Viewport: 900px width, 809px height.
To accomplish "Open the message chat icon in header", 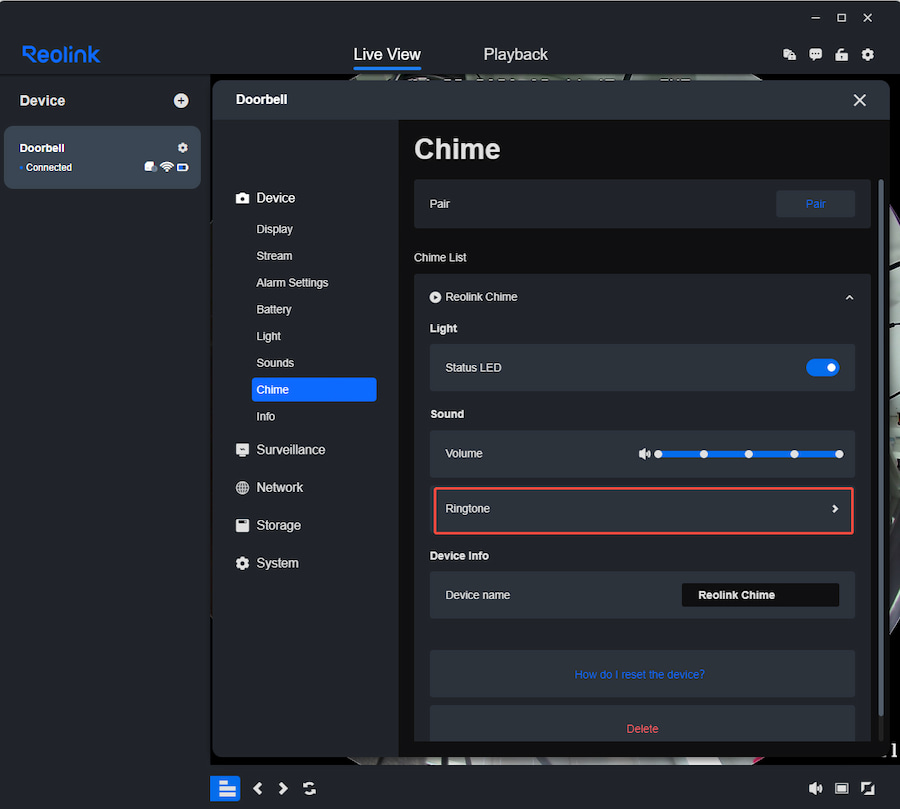I will pyautogui.click(x=815, y=55).
